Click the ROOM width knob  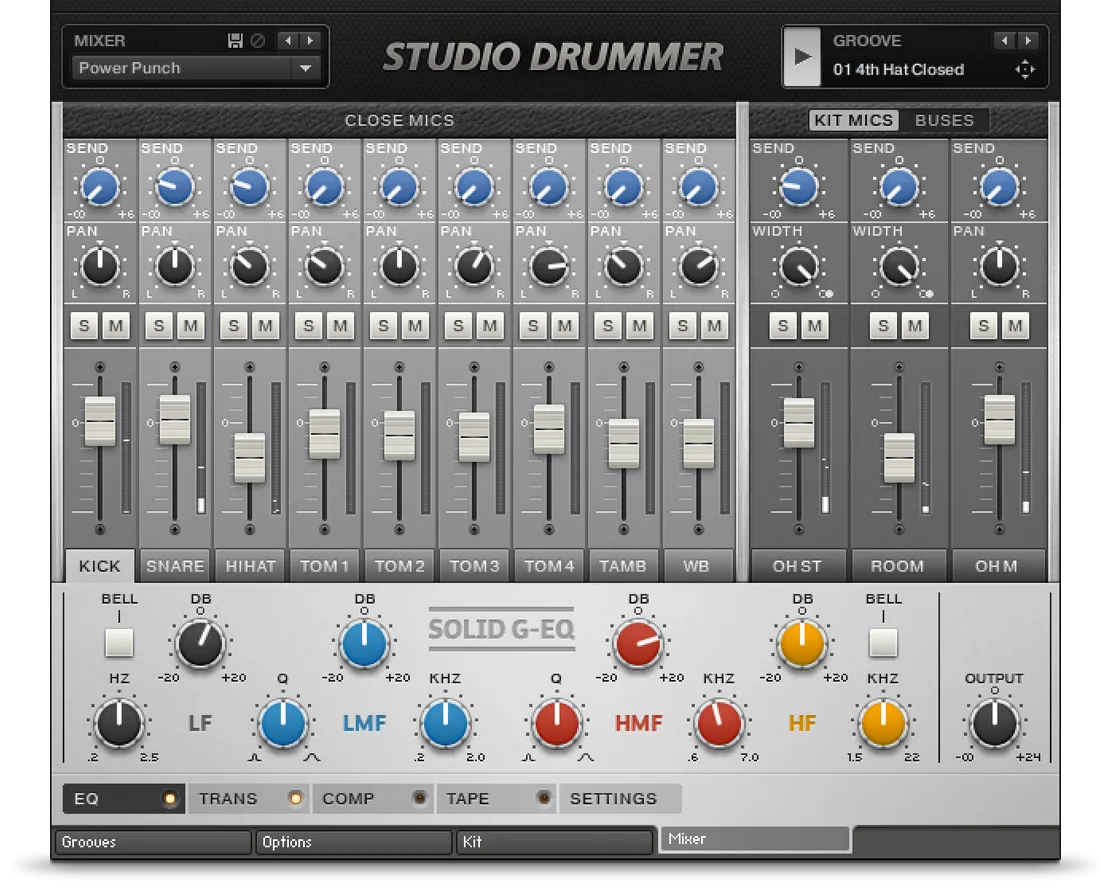click(899, 266)
